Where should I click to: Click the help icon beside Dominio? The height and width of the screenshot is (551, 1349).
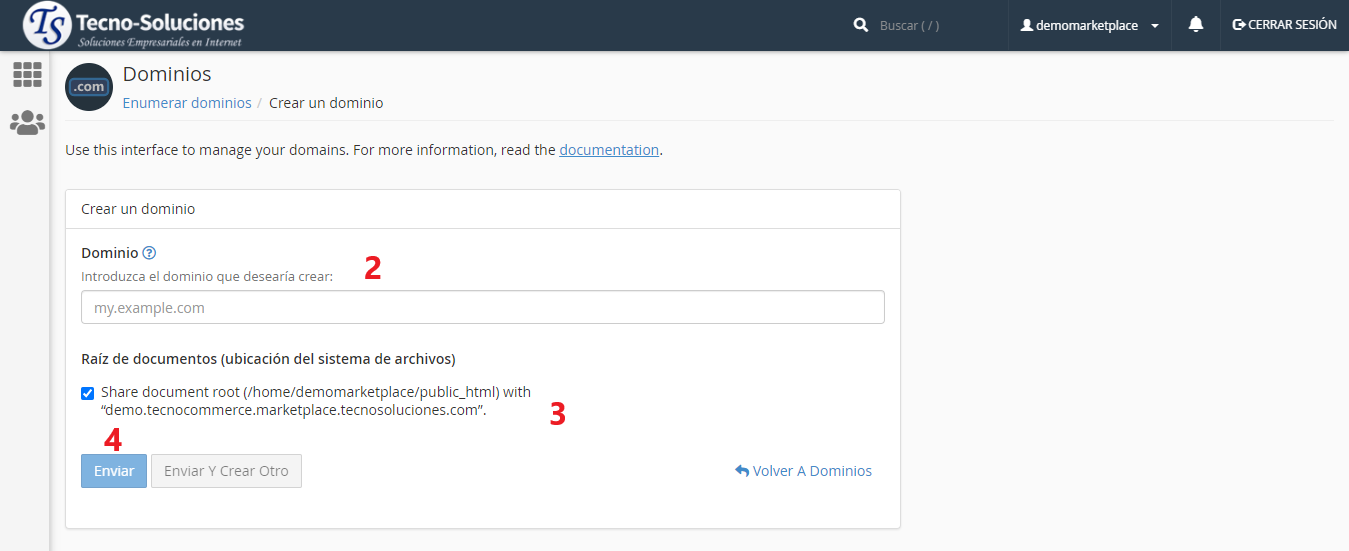click(149, 253)
